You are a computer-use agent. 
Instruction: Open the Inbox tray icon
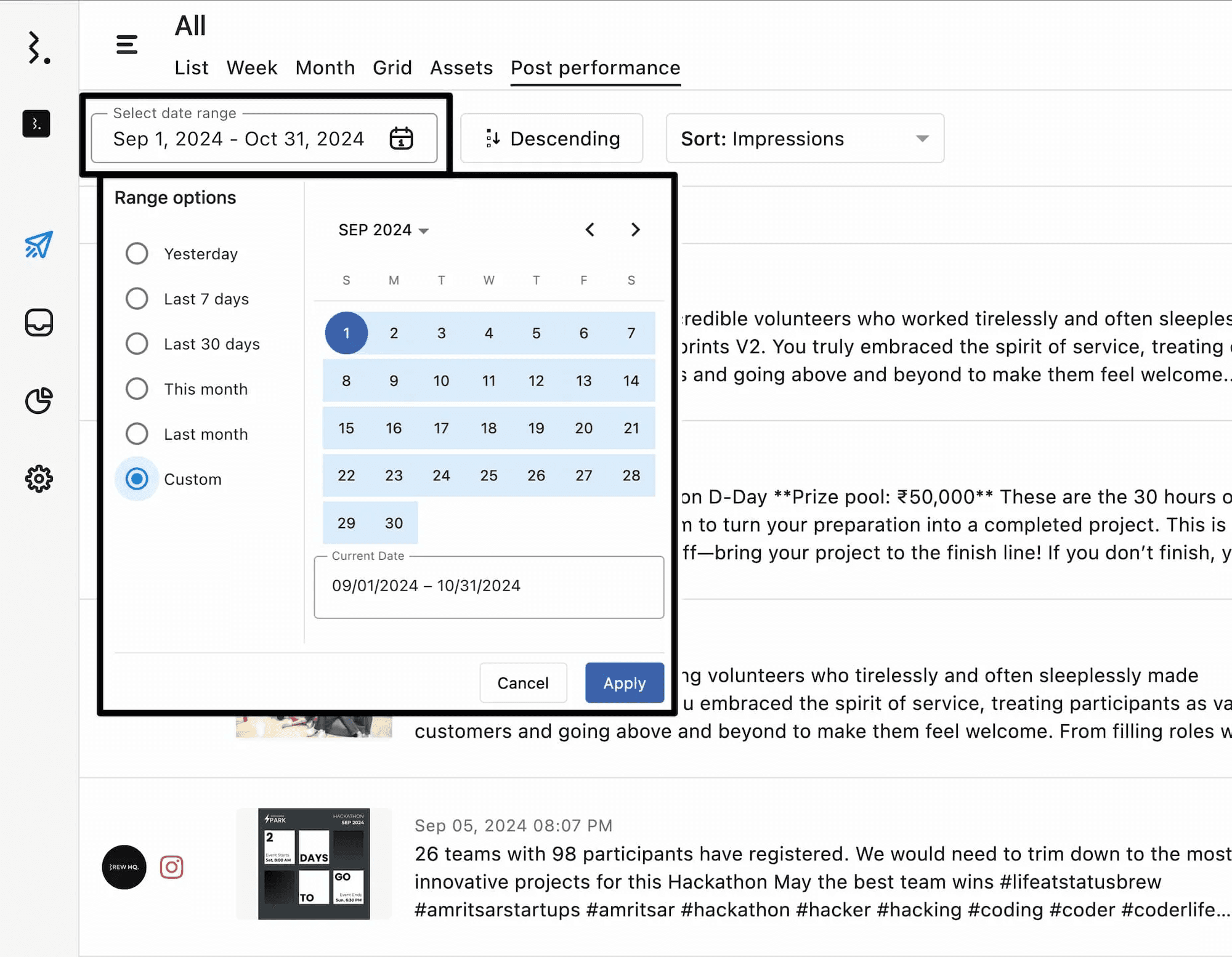coord(39,322)
